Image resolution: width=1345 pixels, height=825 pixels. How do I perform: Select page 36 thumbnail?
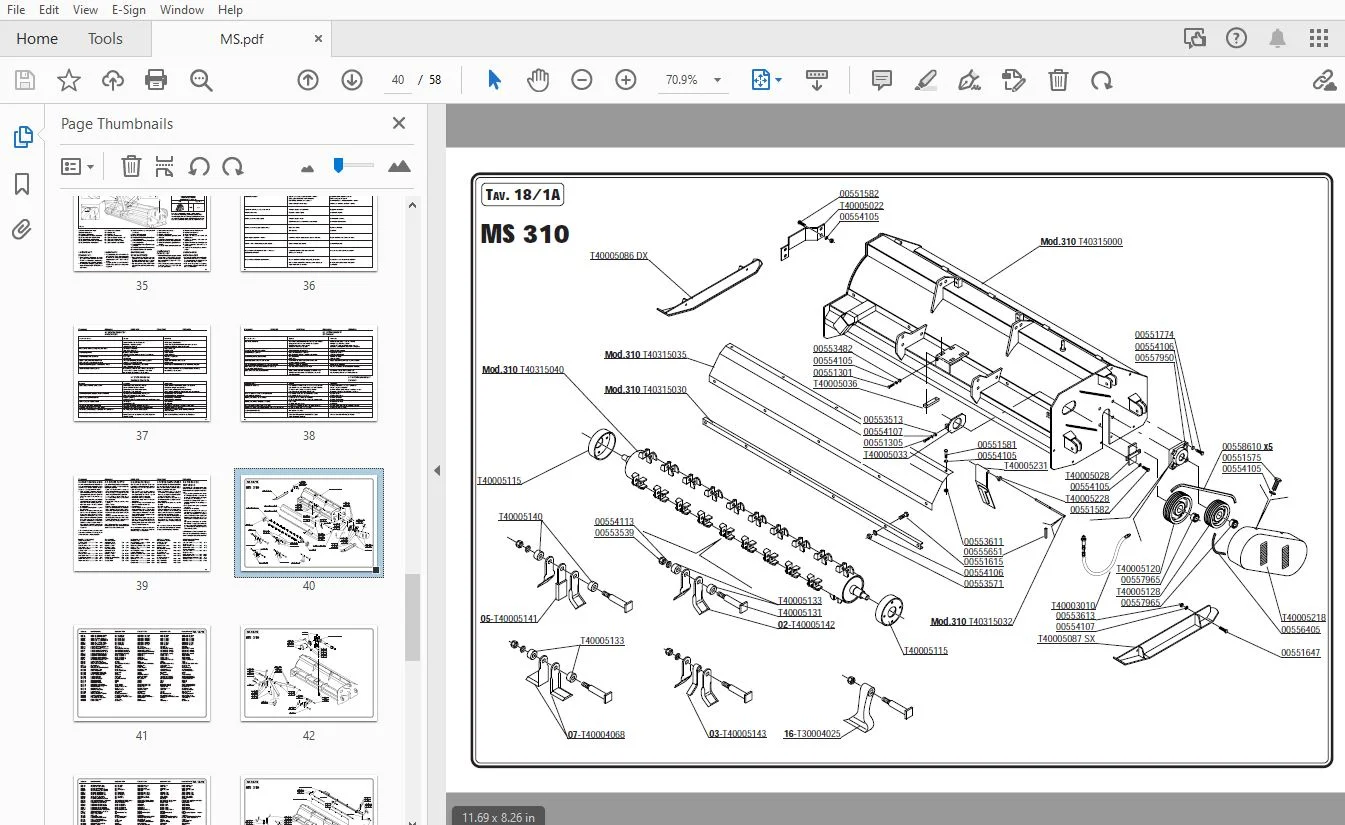pos(309,233)
